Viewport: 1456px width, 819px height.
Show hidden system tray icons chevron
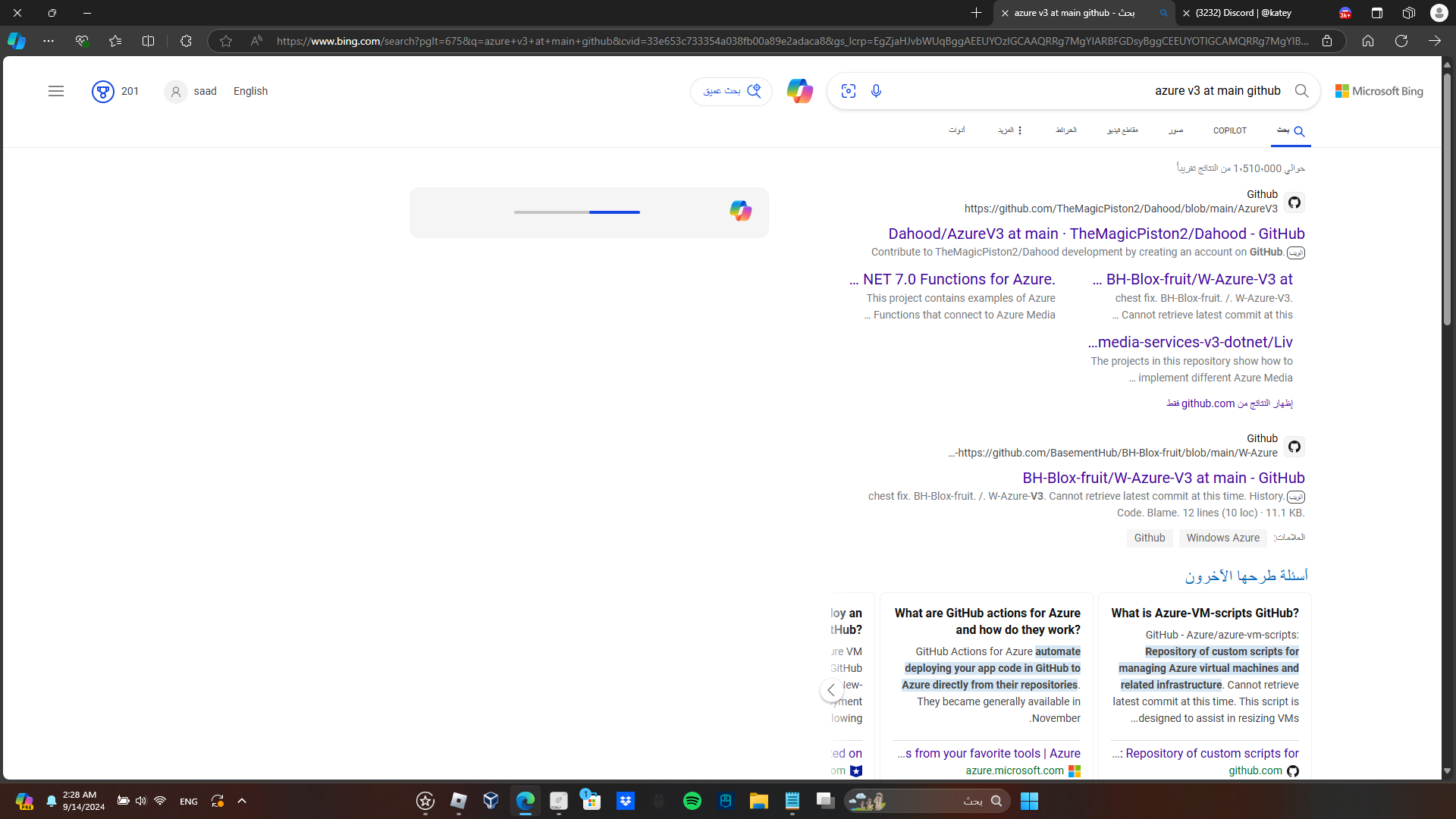pos(242,801)
